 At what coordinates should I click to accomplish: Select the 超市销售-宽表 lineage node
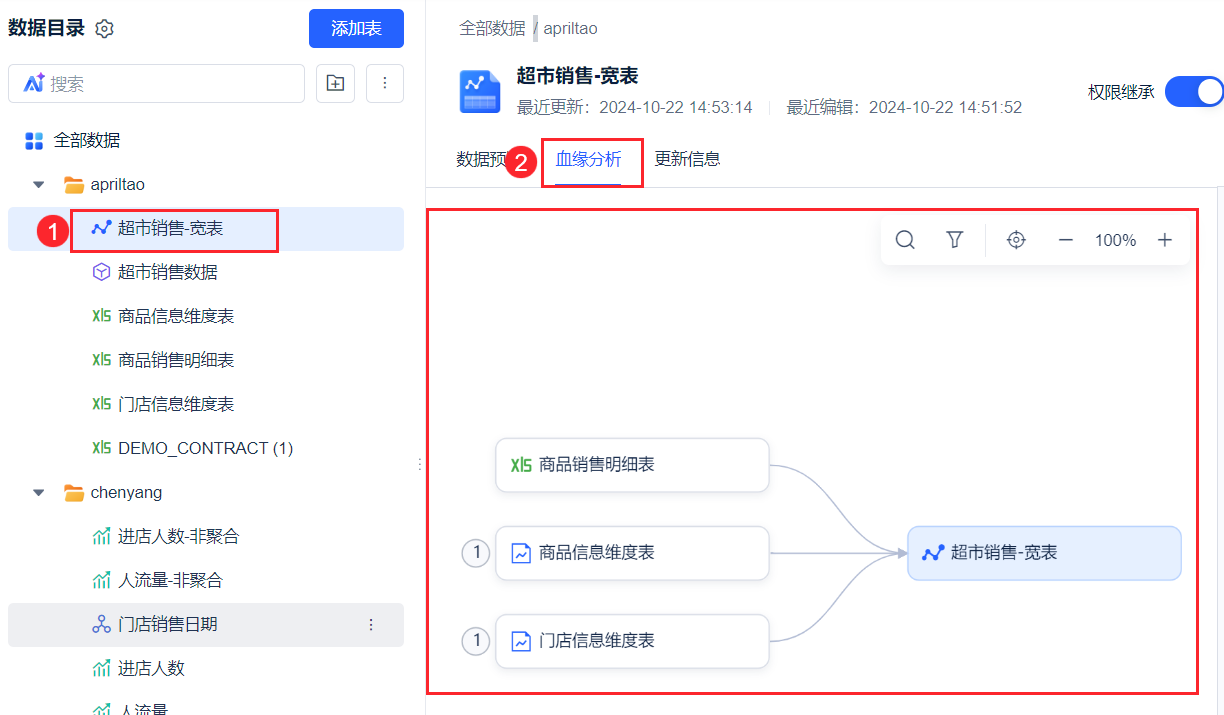(1044, 553)
